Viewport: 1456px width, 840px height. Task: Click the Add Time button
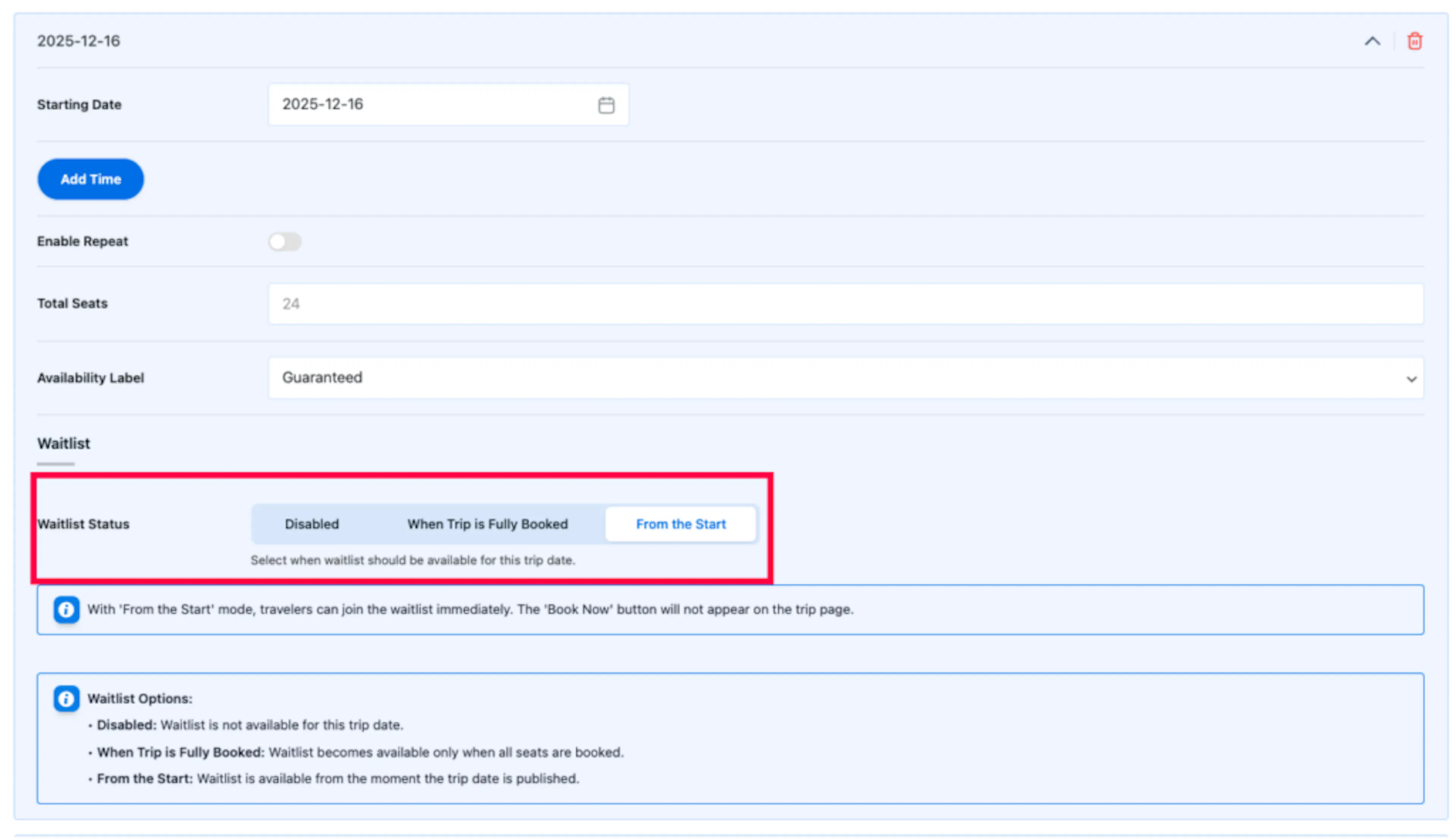[91, 179]
